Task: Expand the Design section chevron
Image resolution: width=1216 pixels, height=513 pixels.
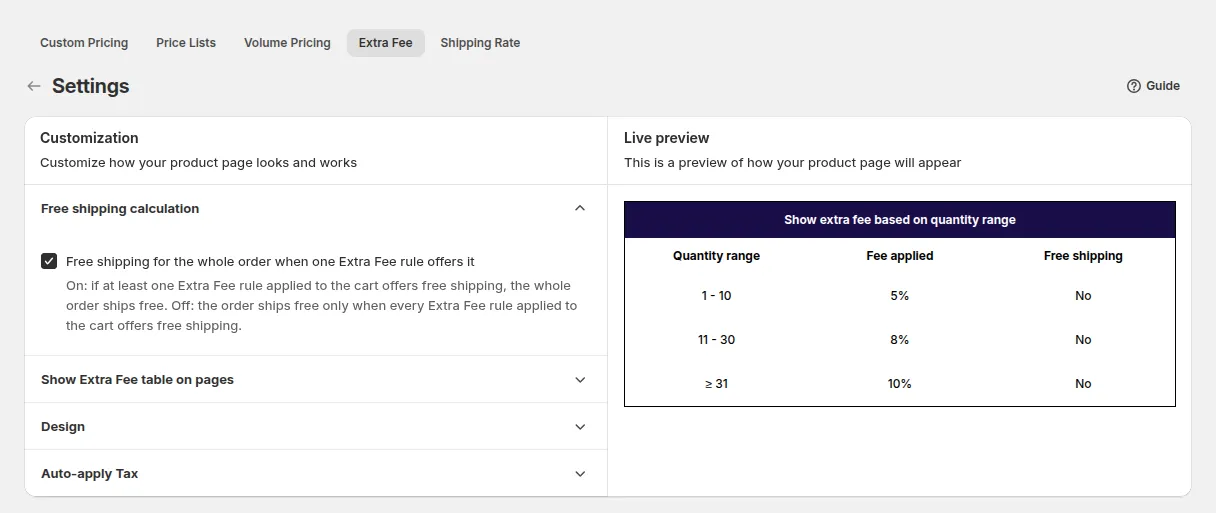Action: tap(580, 427)
